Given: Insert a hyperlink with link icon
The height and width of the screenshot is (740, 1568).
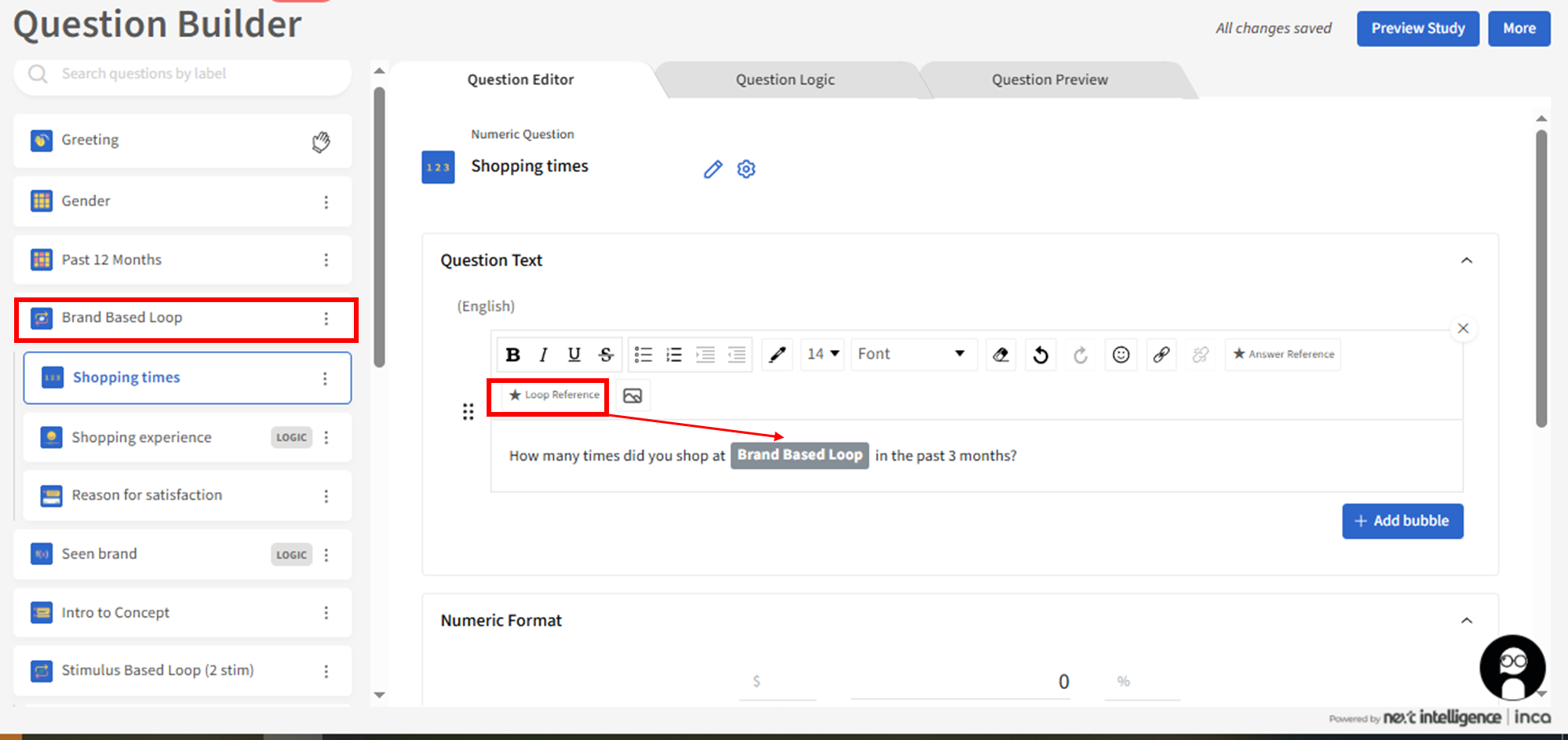Looking at the screenshot, I should [x=1161, y=355].
